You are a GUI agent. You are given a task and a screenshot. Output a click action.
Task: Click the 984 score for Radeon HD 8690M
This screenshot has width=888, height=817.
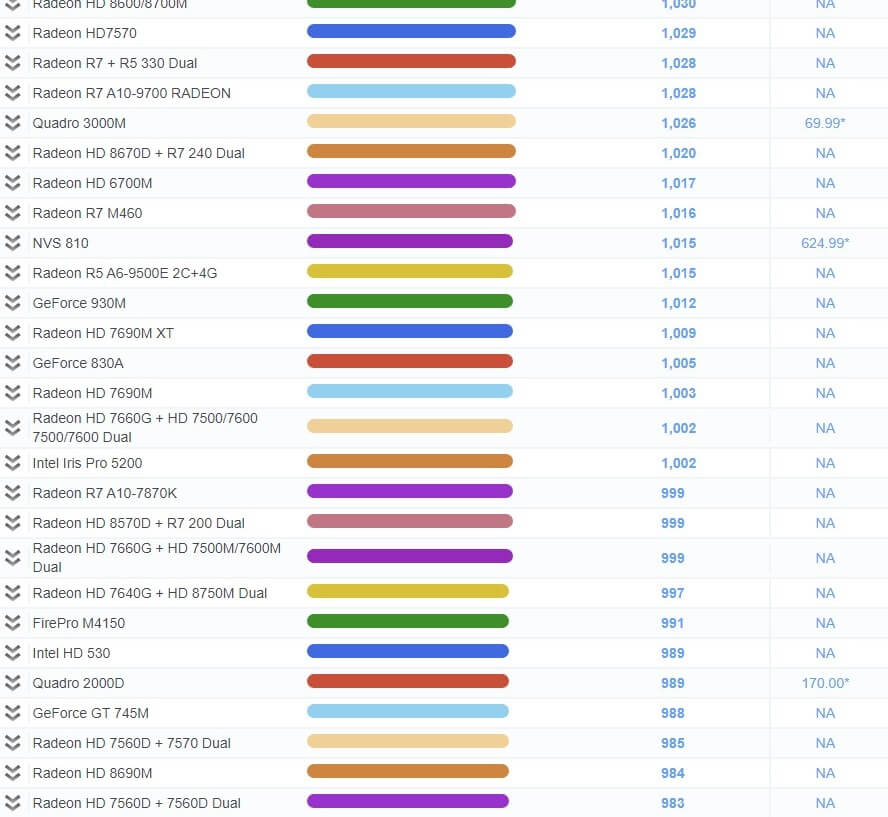coord(672,773)
